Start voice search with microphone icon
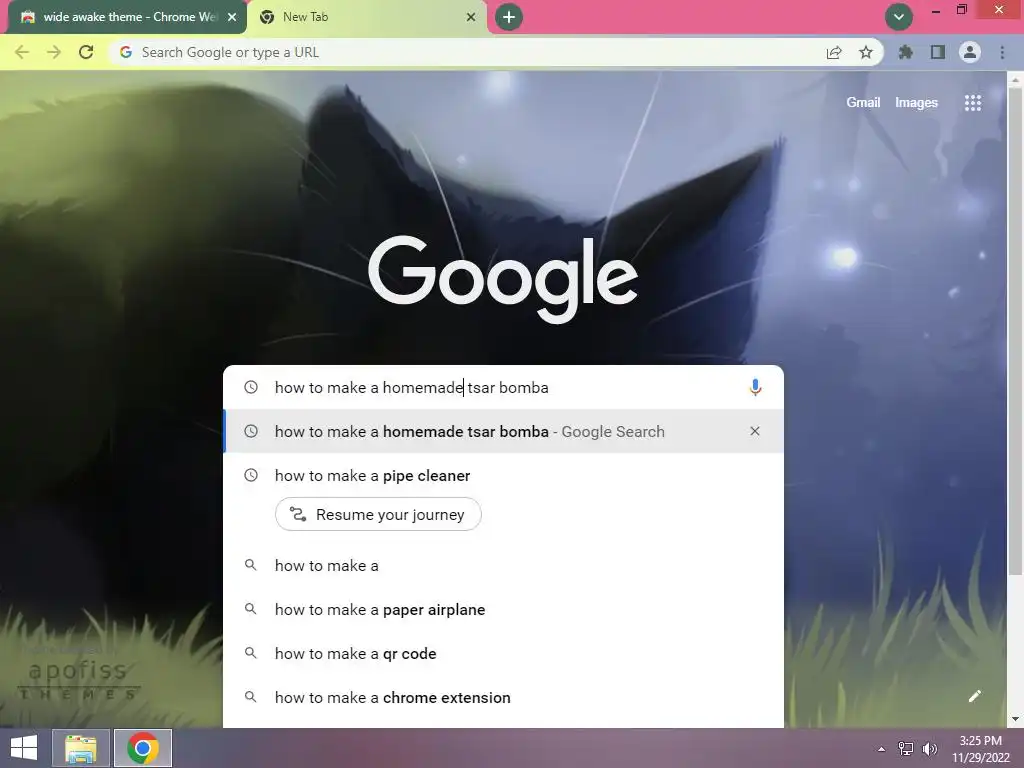Viewport: 1024px width, 768px height. 755,387
